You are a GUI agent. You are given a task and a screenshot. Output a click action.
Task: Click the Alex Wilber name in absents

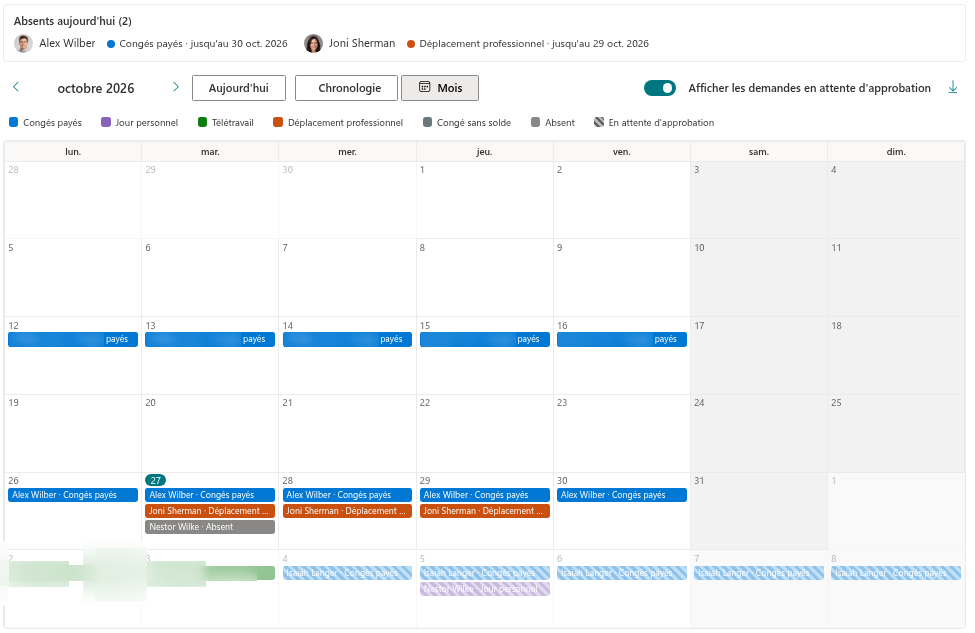click(67, 43)
